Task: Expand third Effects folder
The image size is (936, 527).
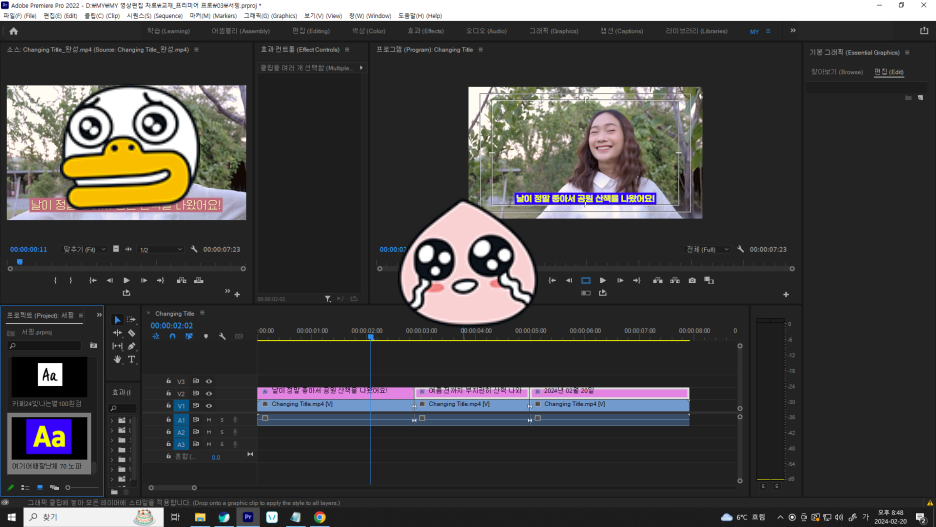Action: pos(112,440)
